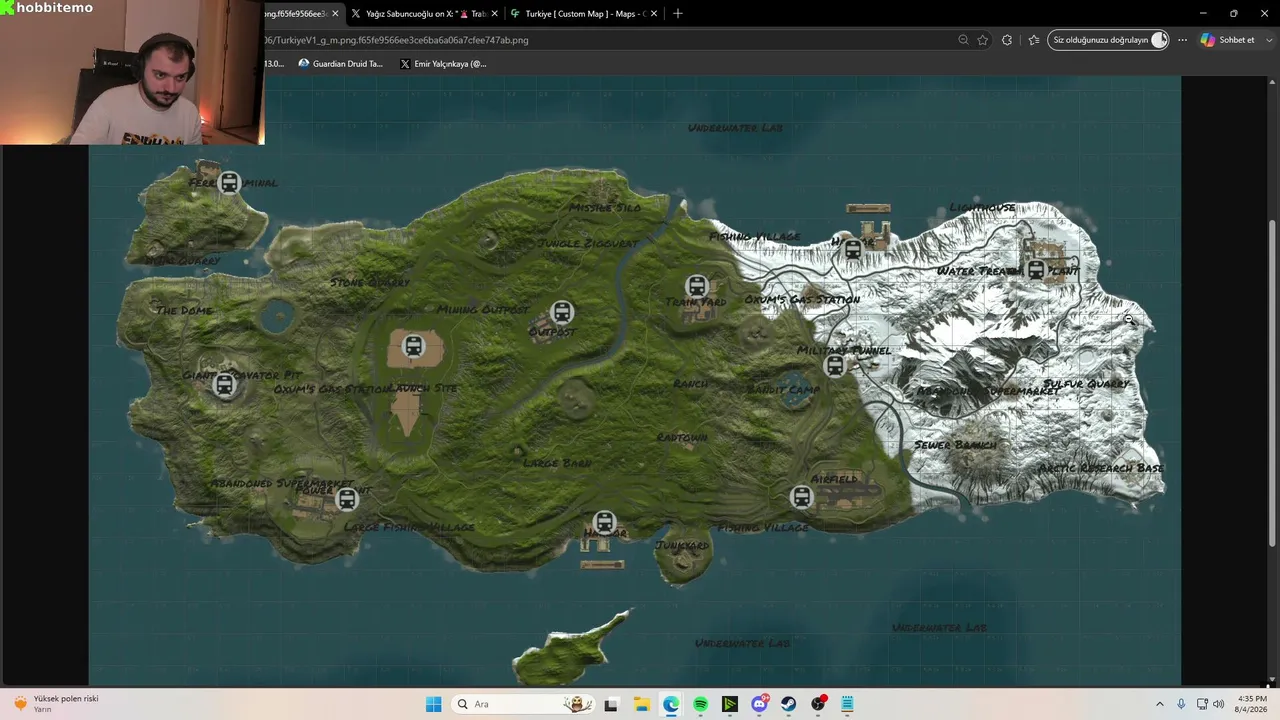The height and width of the screenshot is (720, 1280).
Task: Click the Radtown label on the map
Action: 682,438
